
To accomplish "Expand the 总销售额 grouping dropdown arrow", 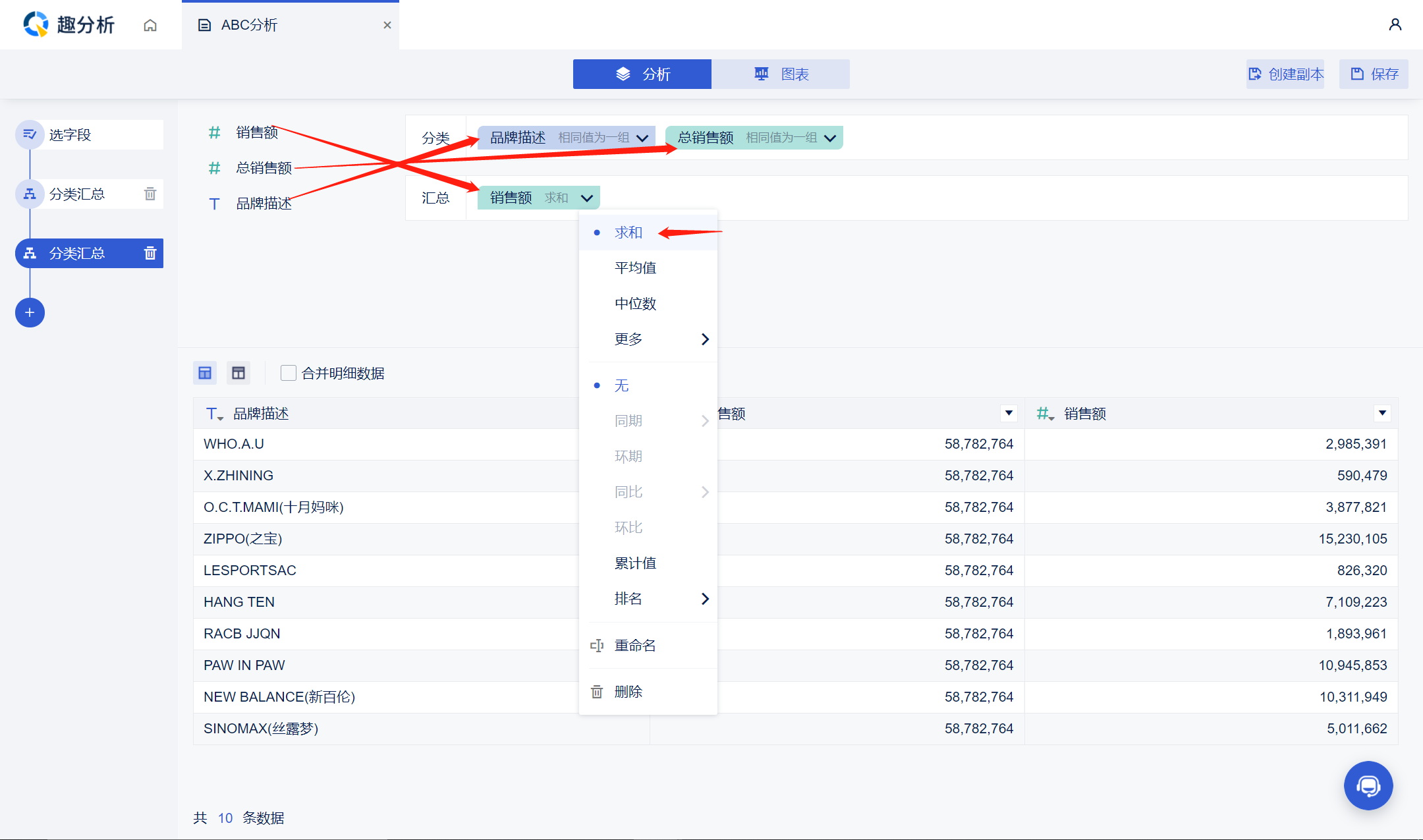I will pyautogui.click(x=830, y=138).
